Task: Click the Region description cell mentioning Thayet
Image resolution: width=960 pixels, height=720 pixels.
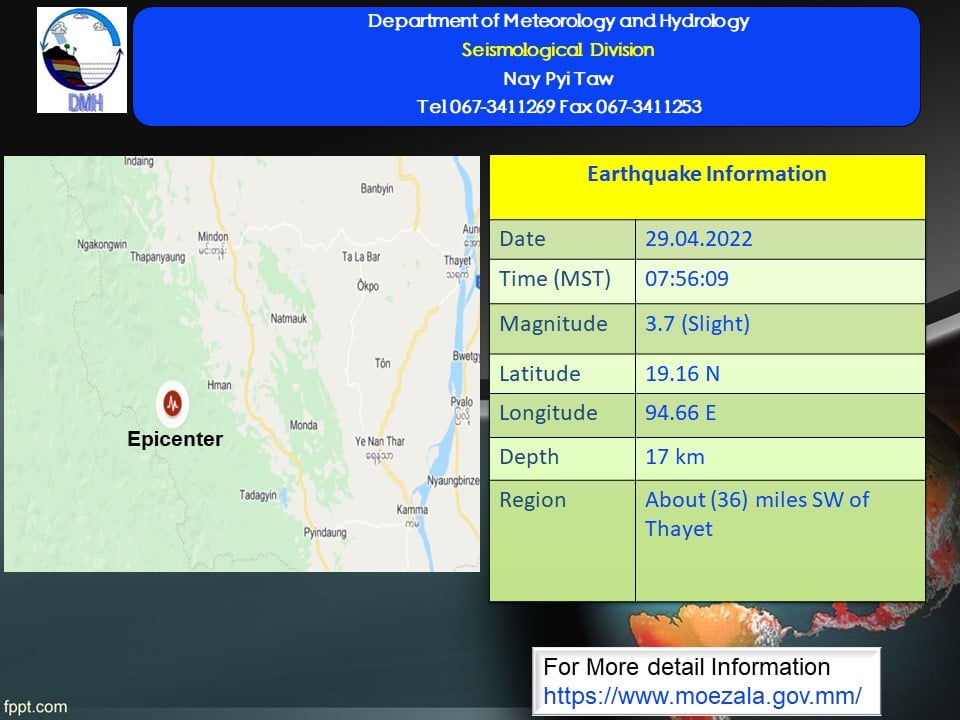Action: (x=757, y=514)
